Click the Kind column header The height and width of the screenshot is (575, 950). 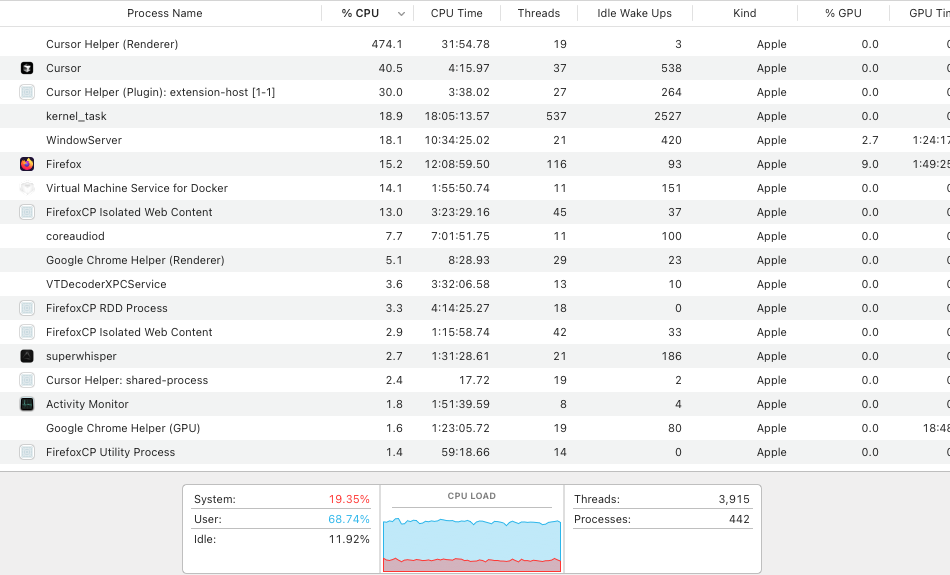pos(744,13)
